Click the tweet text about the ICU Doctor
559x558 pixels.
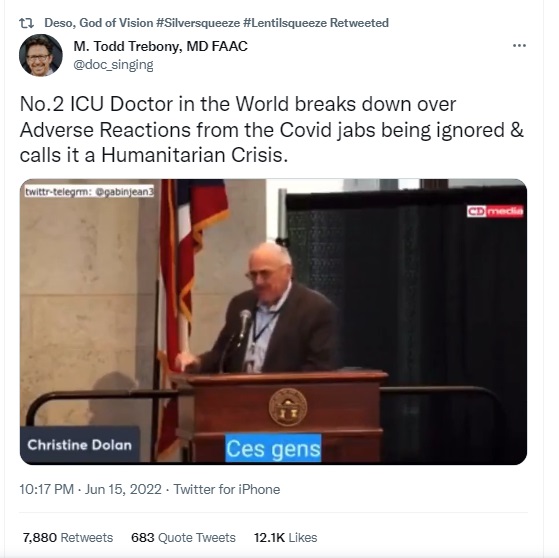click(x=272, y=129)
